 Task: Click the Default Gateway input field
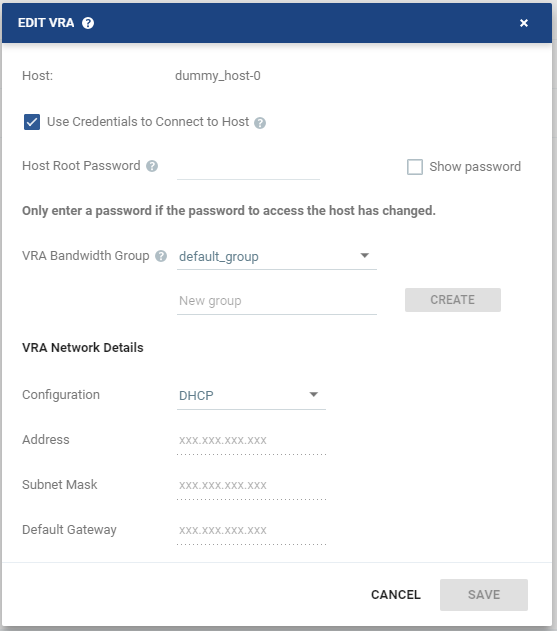[x=251, y=531]
